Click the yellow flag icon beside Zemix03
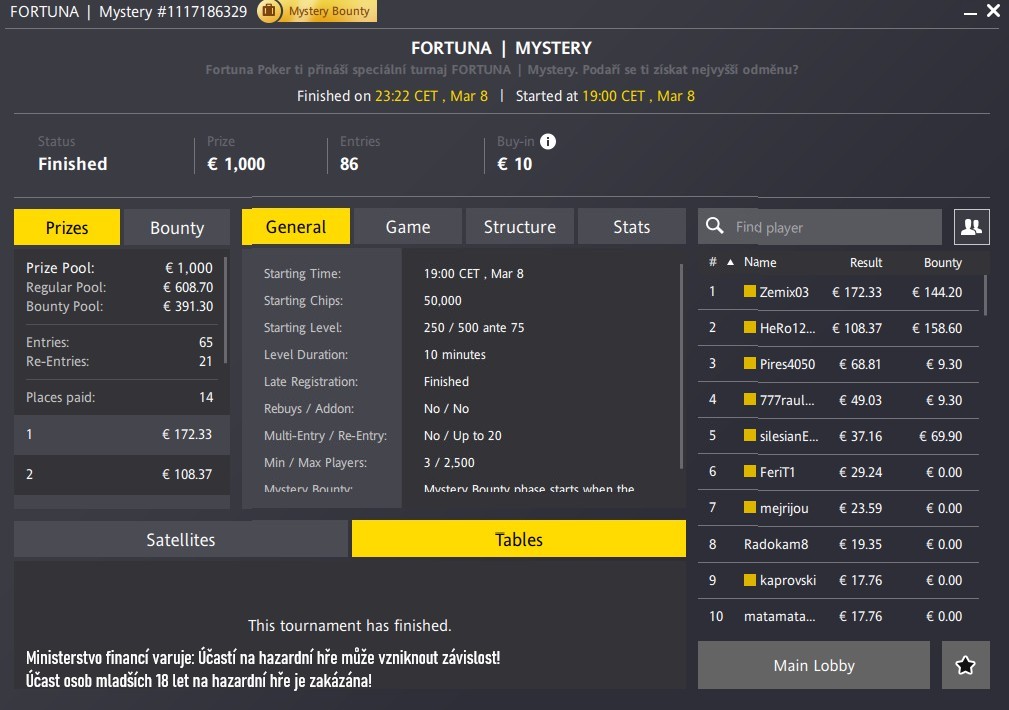Image resolution: width=1009 pixels, height=710 pixels. 750,291
